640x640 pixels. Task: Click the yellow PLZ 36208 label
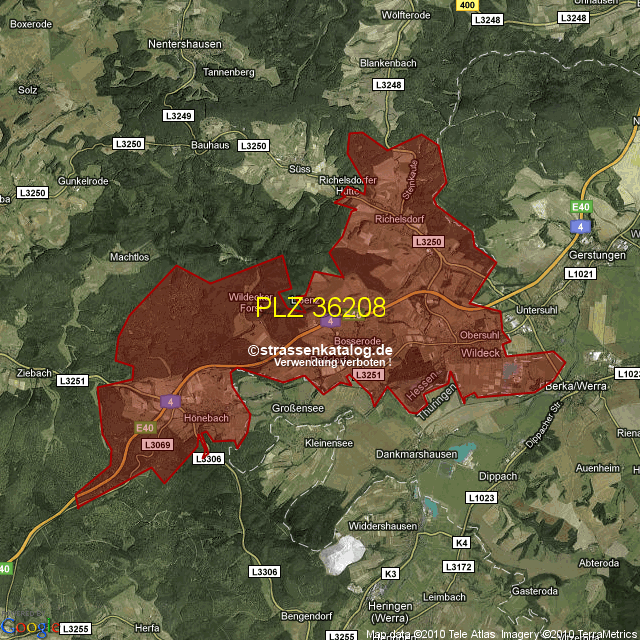pyautogui.click(x=320, y=308)
